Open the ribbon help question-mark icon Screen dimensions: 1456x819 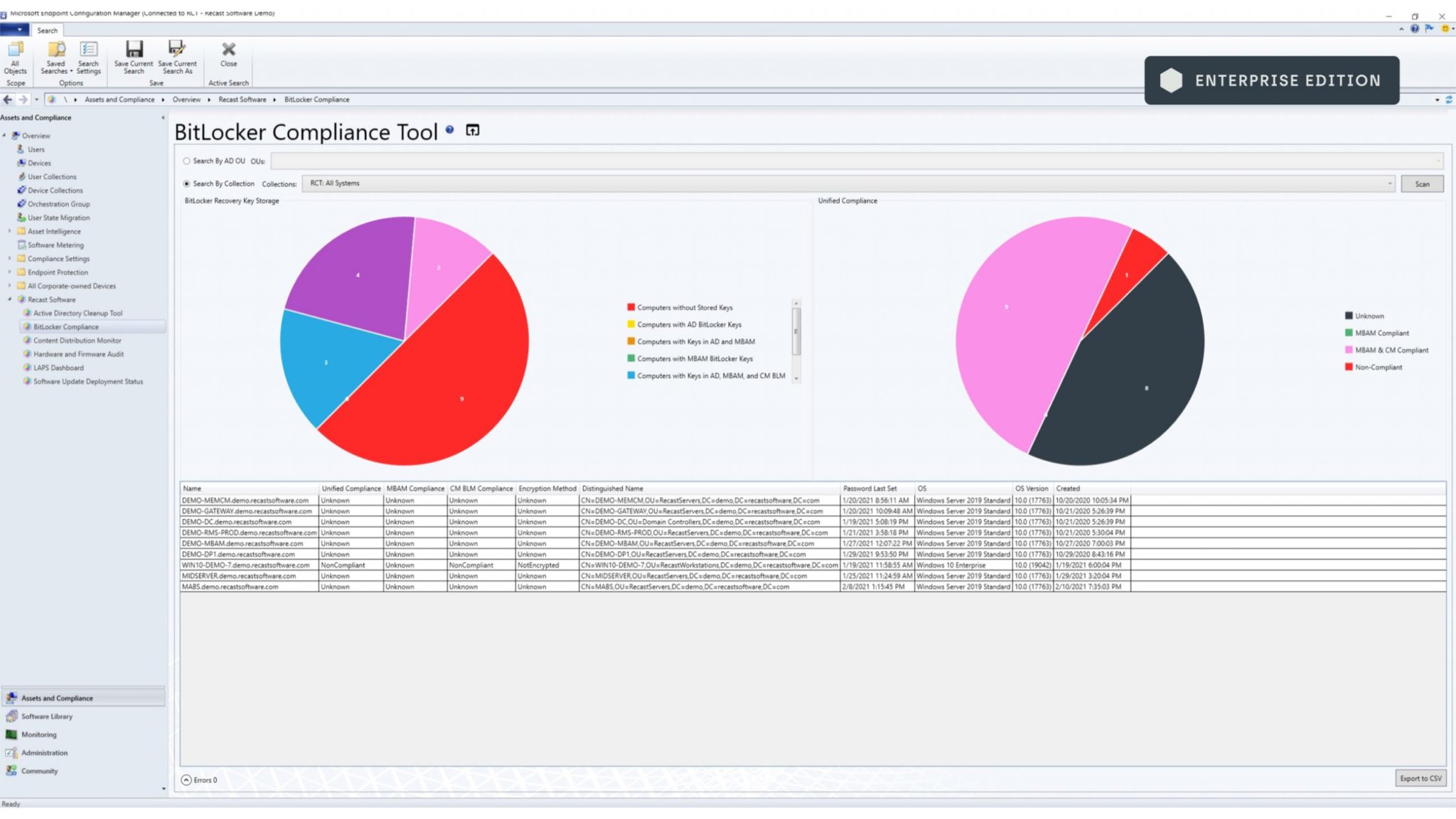pyautogui.click(x=1415, y=28)
